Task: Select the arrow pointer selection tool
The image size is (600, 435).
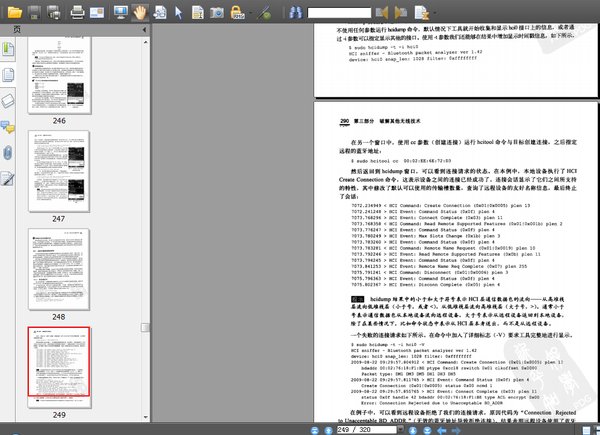Action: 178,13
